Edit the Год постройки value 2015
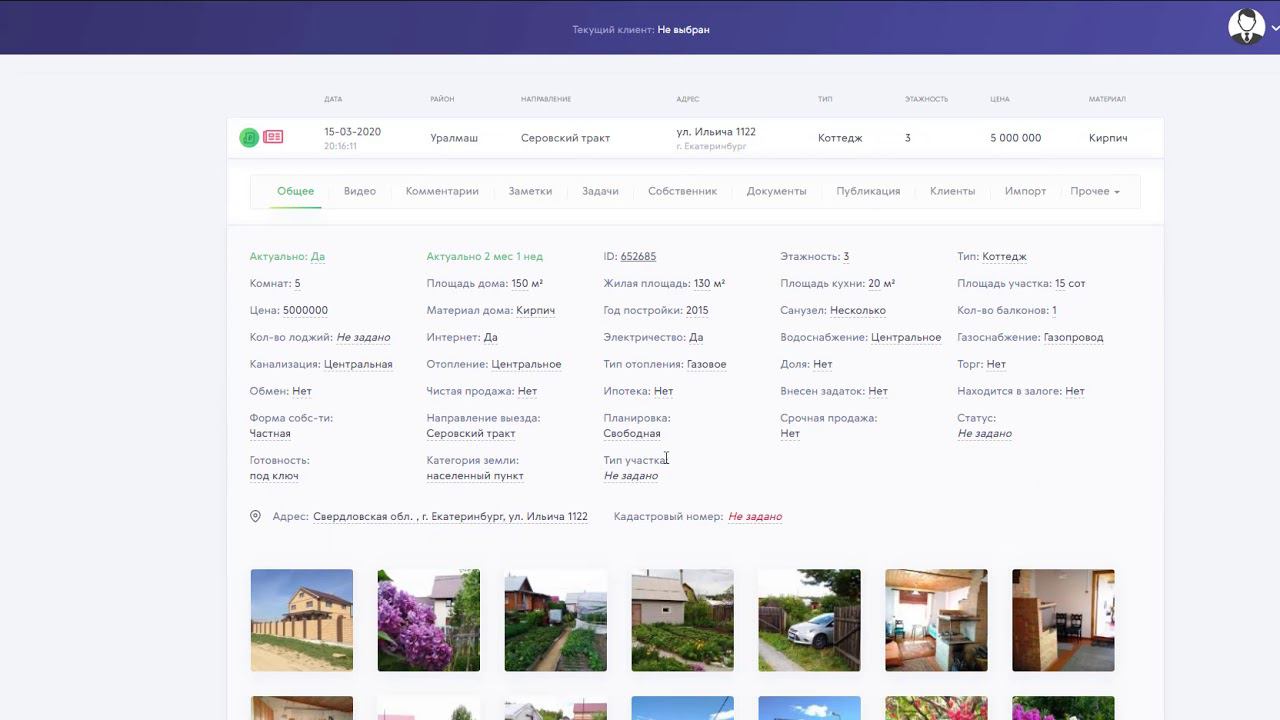The image size is (1280, 720). pos(697,311)
